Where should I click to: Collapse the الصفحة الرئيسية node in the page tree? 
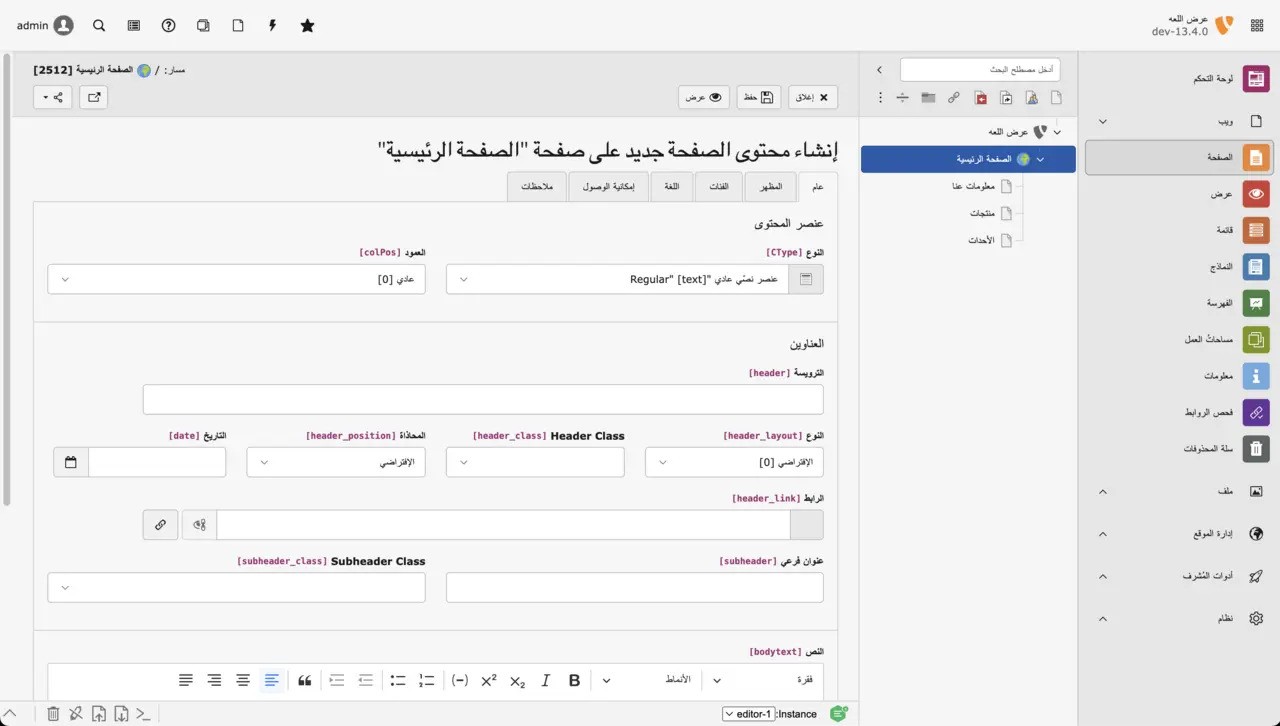pos(1040,158)
